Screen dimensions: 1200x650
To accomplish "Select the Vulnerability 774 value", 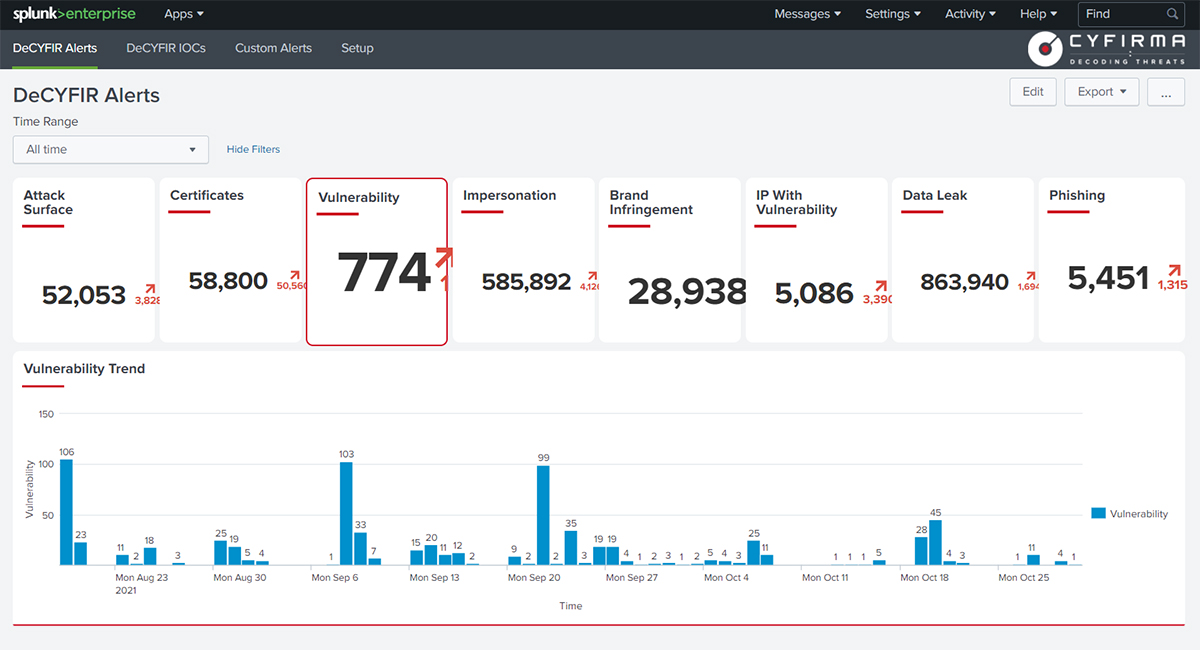I will tap(384, 272).
